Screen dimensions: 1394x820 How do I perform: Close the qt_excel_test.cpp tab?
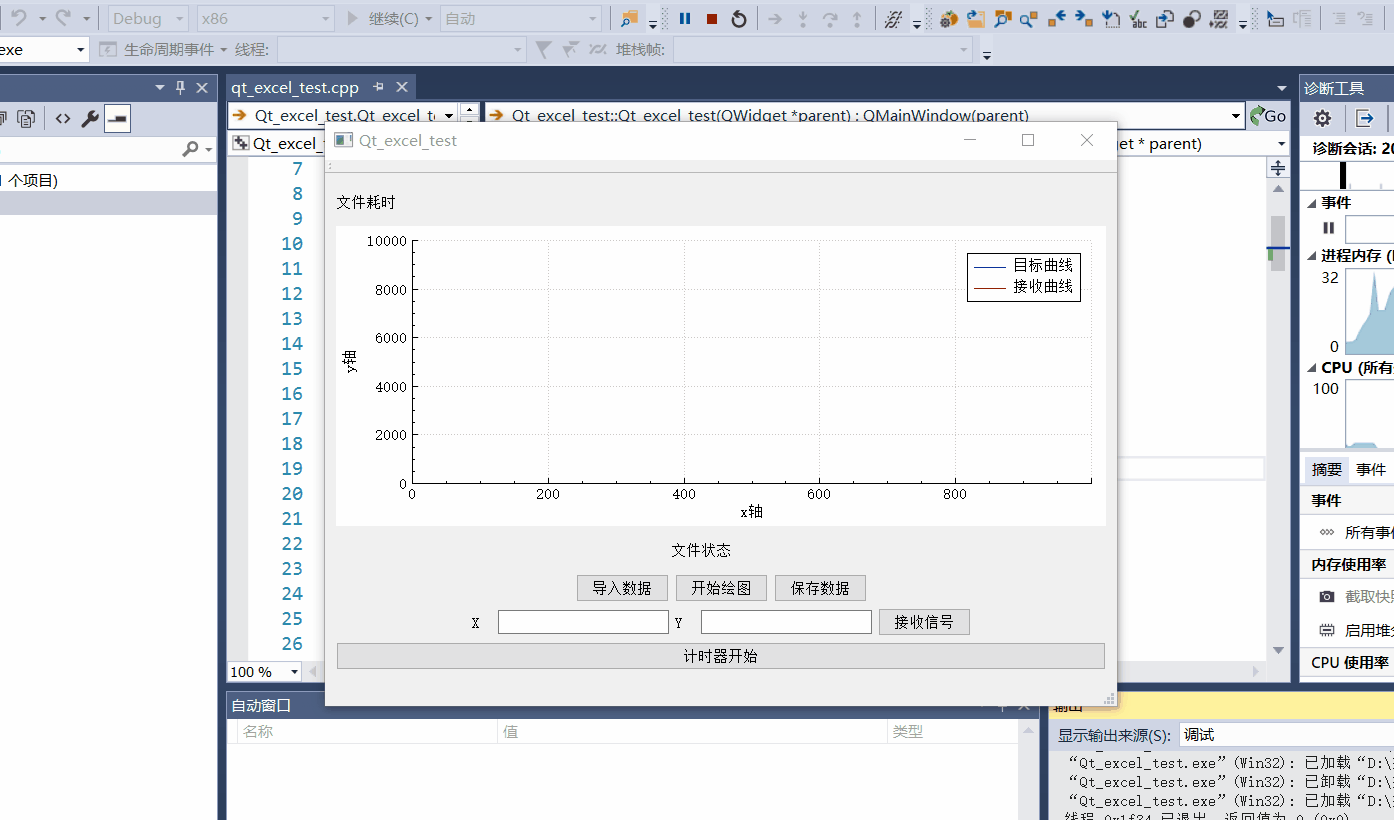point(402,87)
